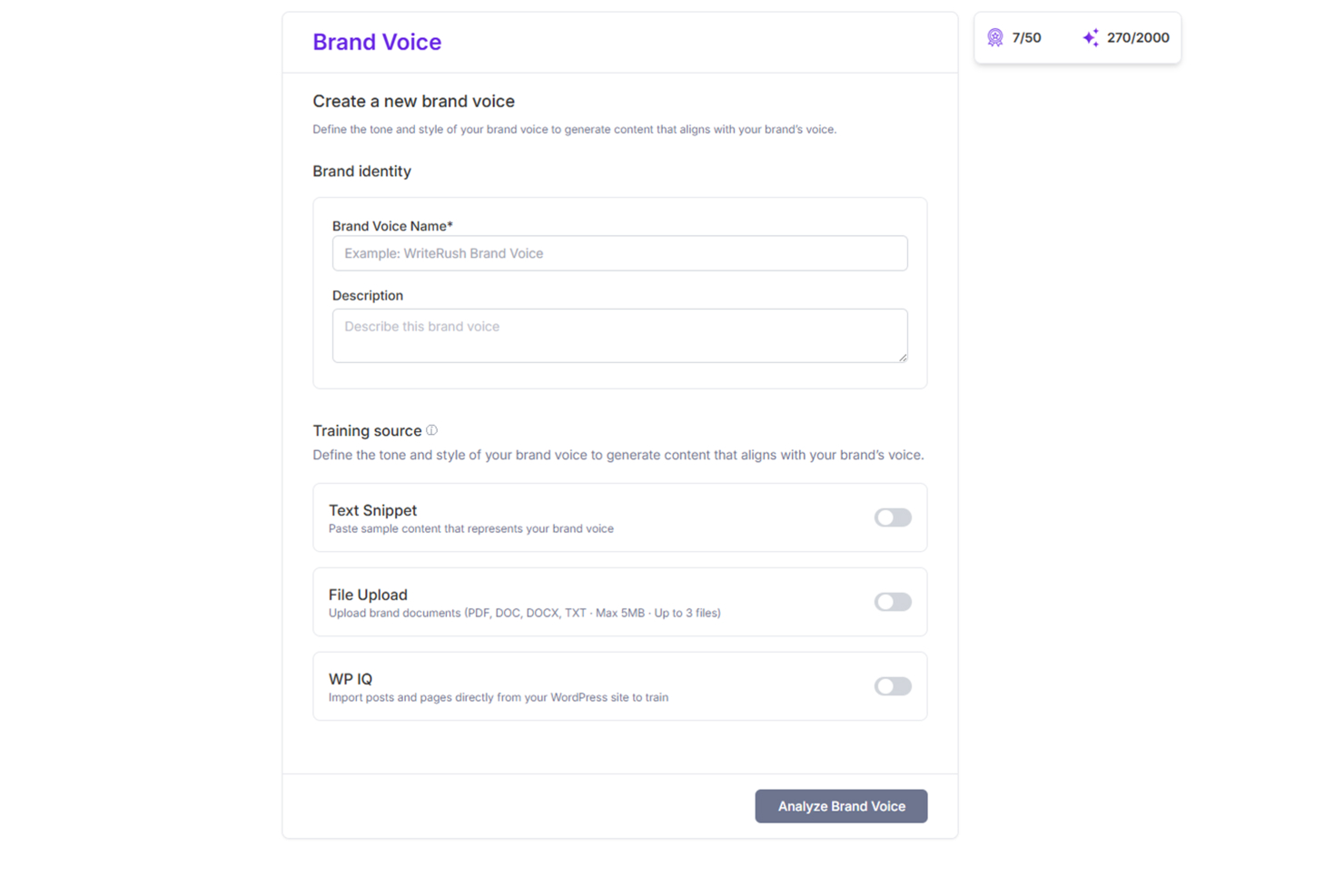1344x896 pixels.
Task: Click the purple Brand Voice page title
Action: click(377, 42)
